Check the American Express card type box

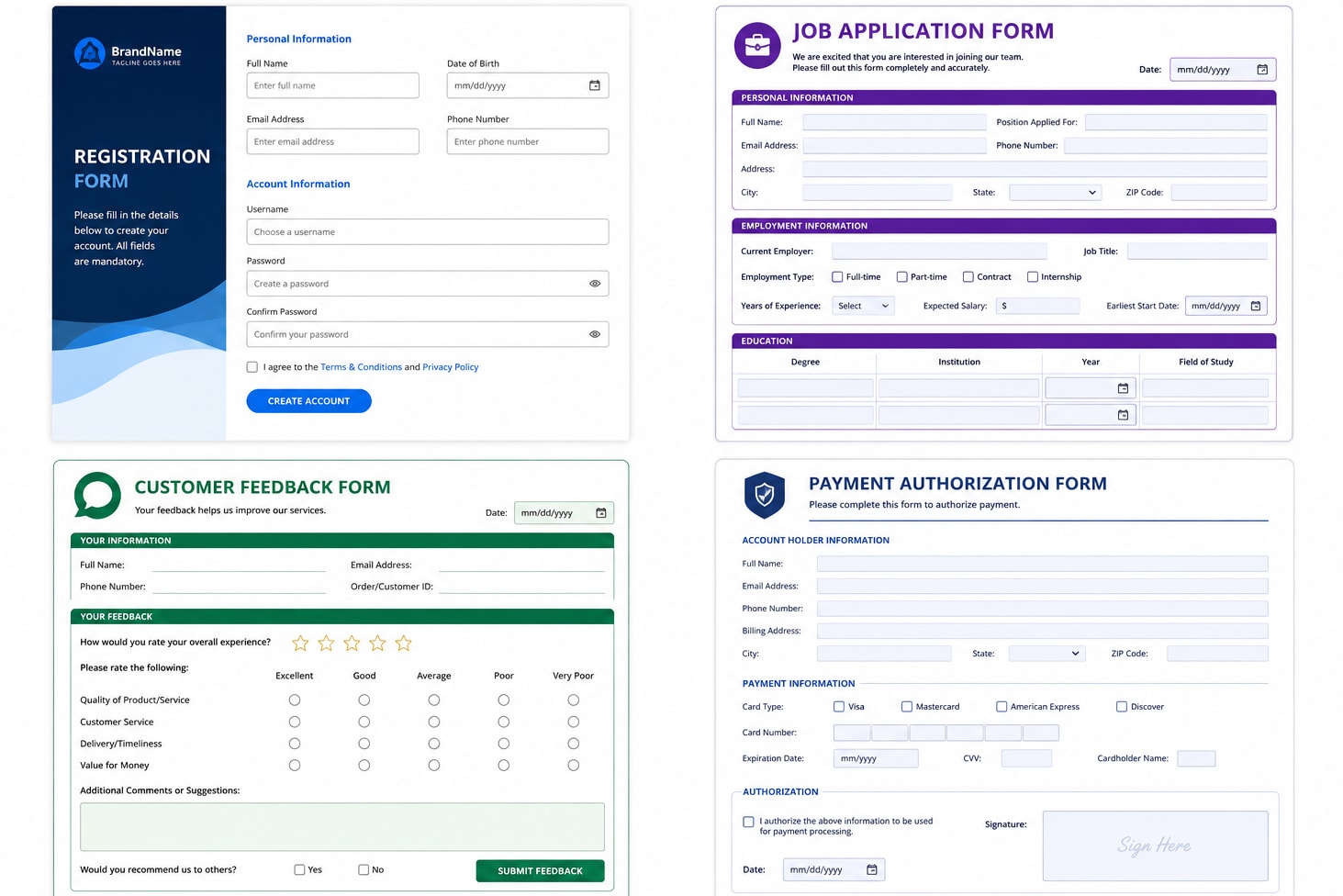[x=1002, y=707]
